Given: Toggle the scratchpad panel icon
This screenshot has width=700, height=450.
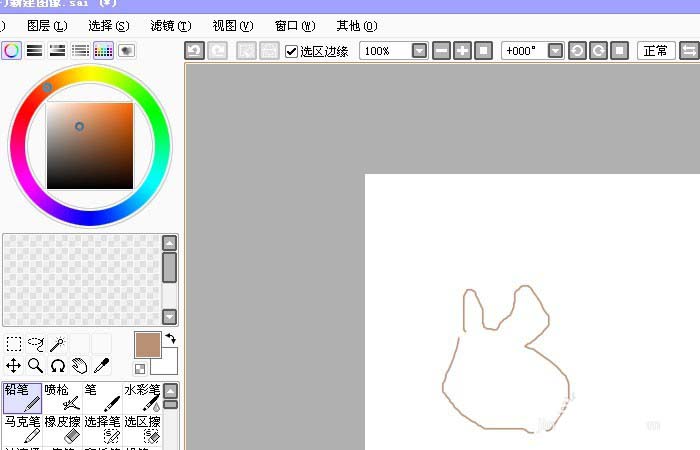Looking at the screenshot, I should point(127,51).
